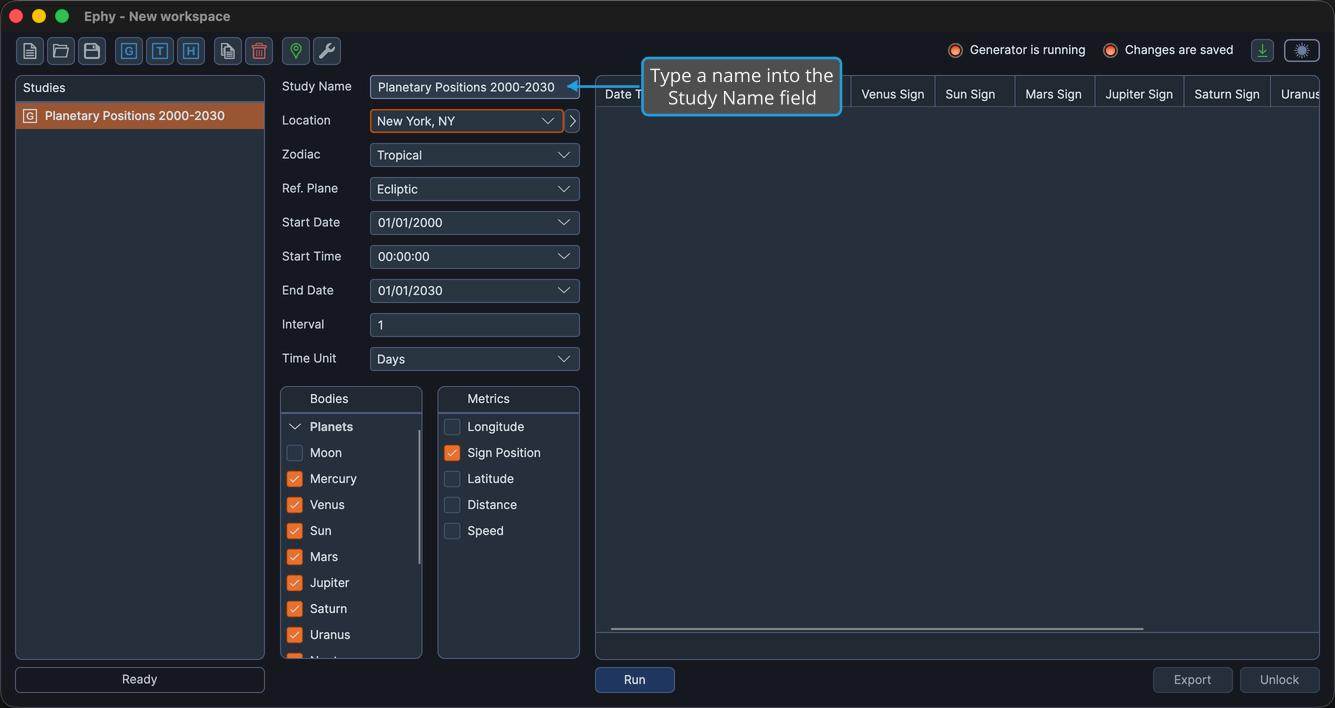Viewport: 1335px width, 708px height.
Task: Uncheck the Mercury body
Action: click(x=295, y=479)
